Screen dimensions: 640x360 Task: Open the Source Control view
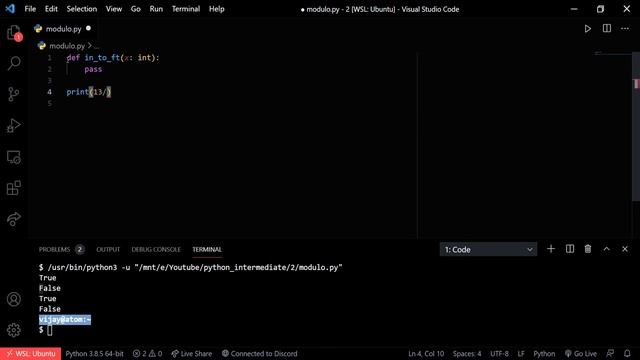point(14,94)
